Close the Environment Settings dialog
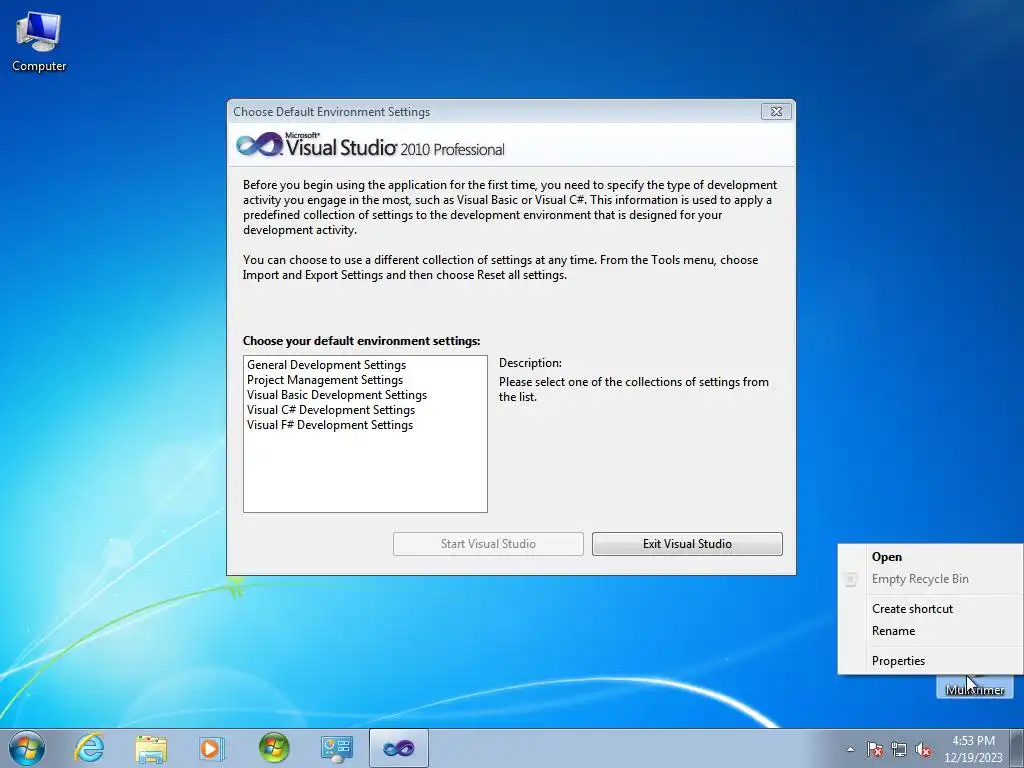Image resolution: width=1024 pixels, height=768 pixels. [776, 112]
